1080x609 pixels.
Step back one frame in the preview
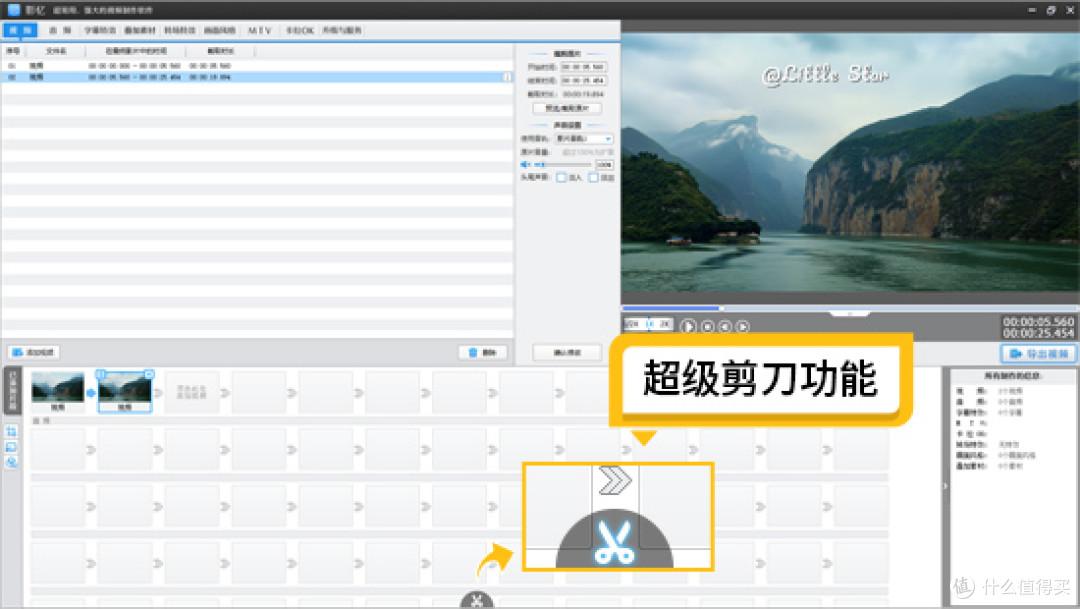[x=725, y=327]
